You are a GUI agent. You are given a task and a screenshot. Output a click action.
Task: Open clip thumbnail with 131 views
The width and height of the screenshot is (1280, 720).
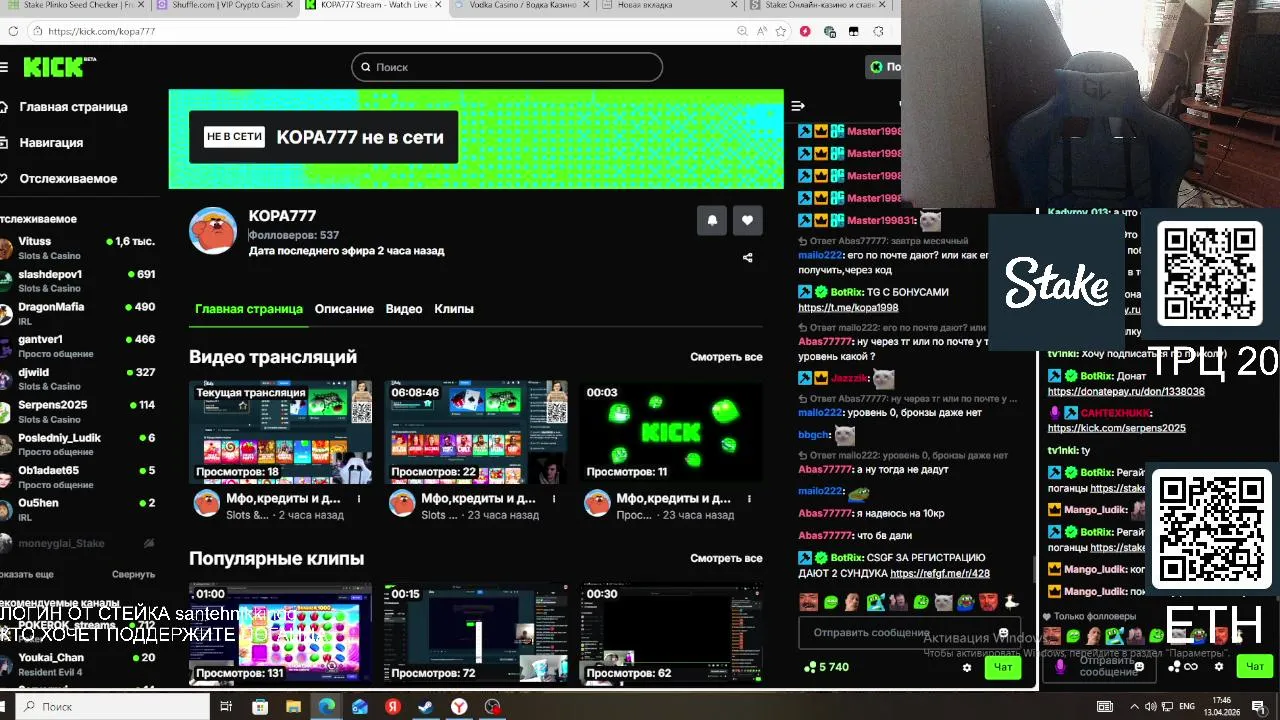click(281, 633)
